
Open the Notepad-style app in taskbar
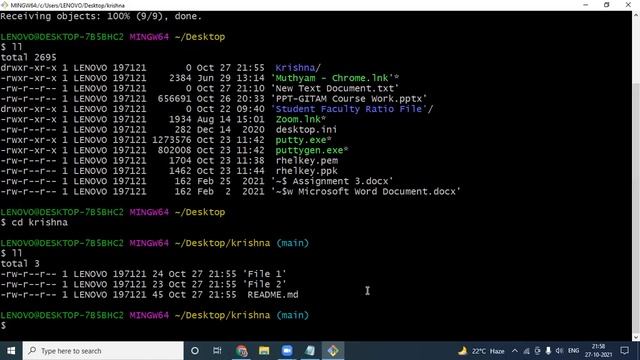(x=310, y=351)
